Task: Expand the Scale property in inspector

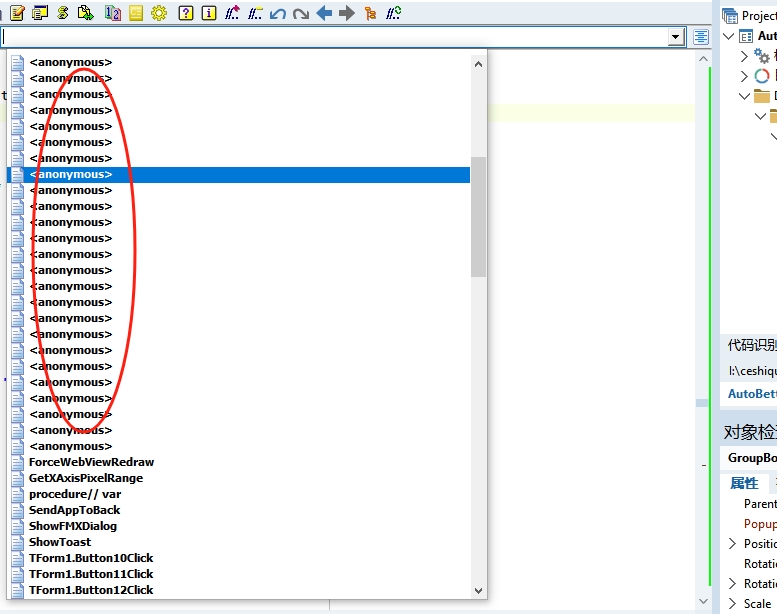Action: tap(732, 604)
